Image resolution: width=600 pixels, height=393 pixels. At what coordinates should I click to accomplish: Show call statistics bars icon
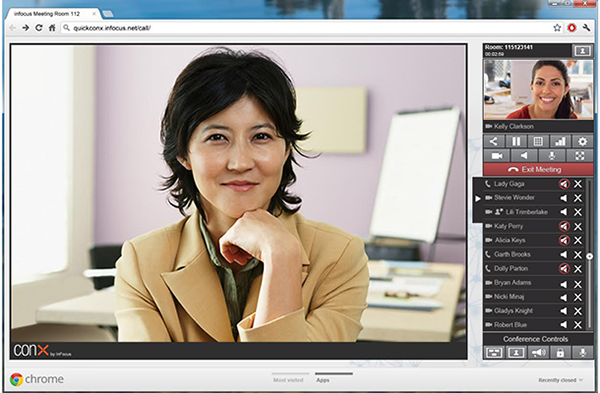pos(560,141)
